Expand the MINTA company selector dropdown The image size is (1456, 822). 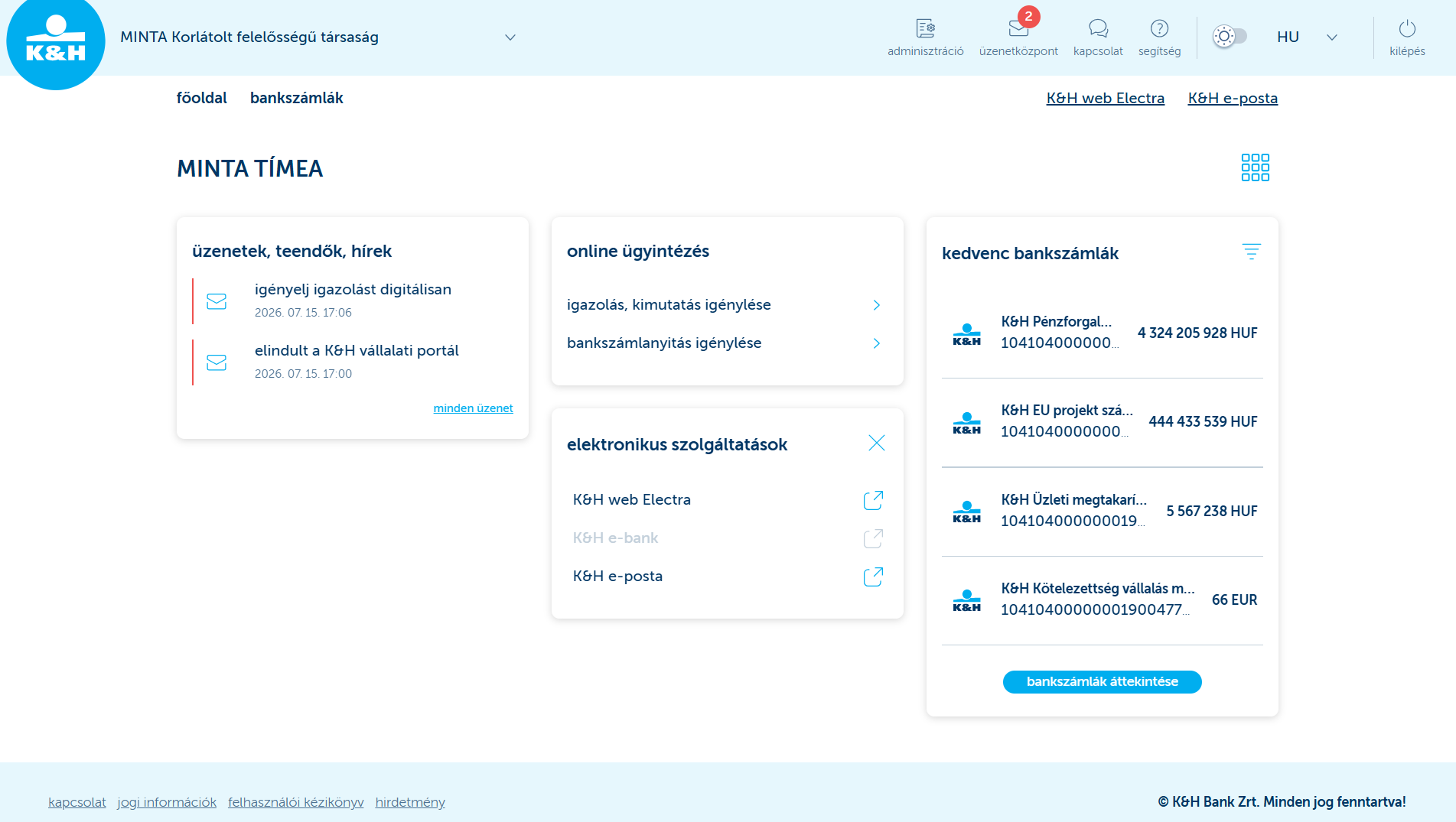point(510,37)
